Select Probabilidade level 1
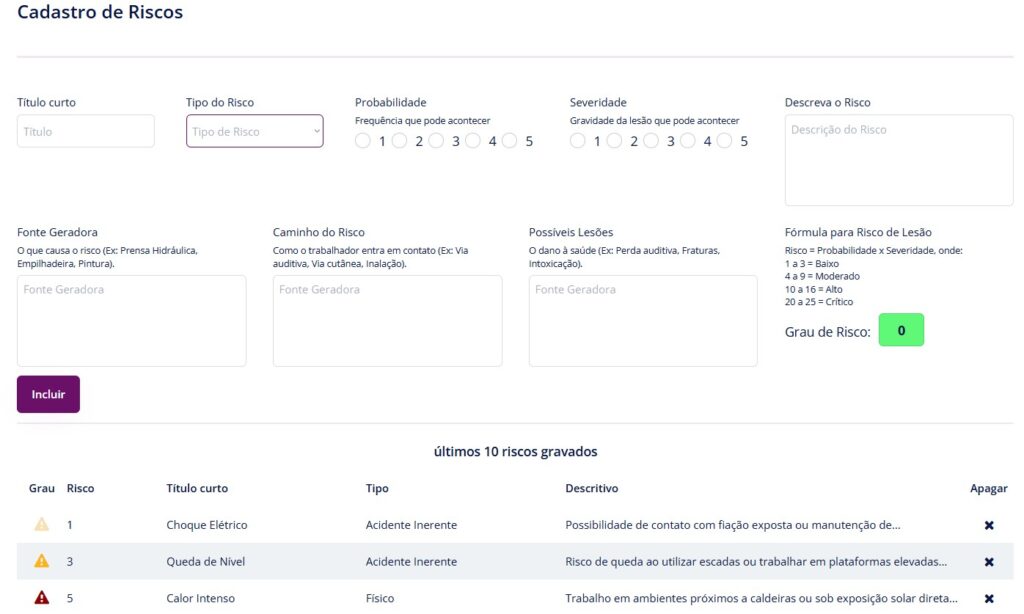1024x614 pixels. (x=363, y=141)
